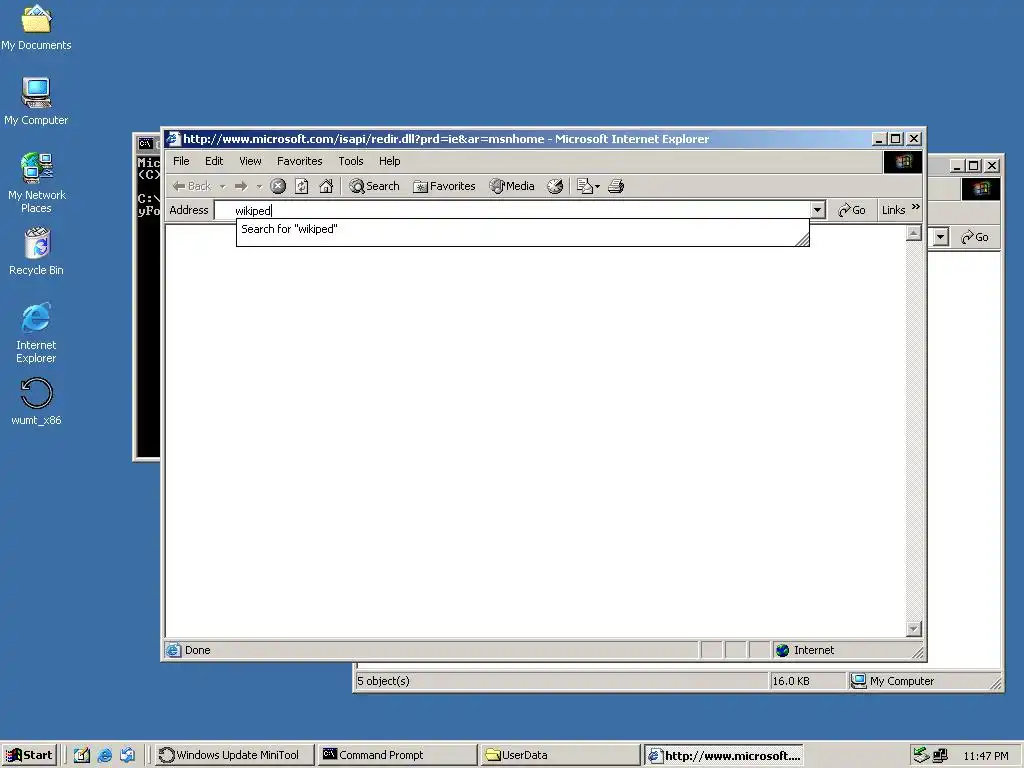
Task: Click the Start button
Action: 29,755
